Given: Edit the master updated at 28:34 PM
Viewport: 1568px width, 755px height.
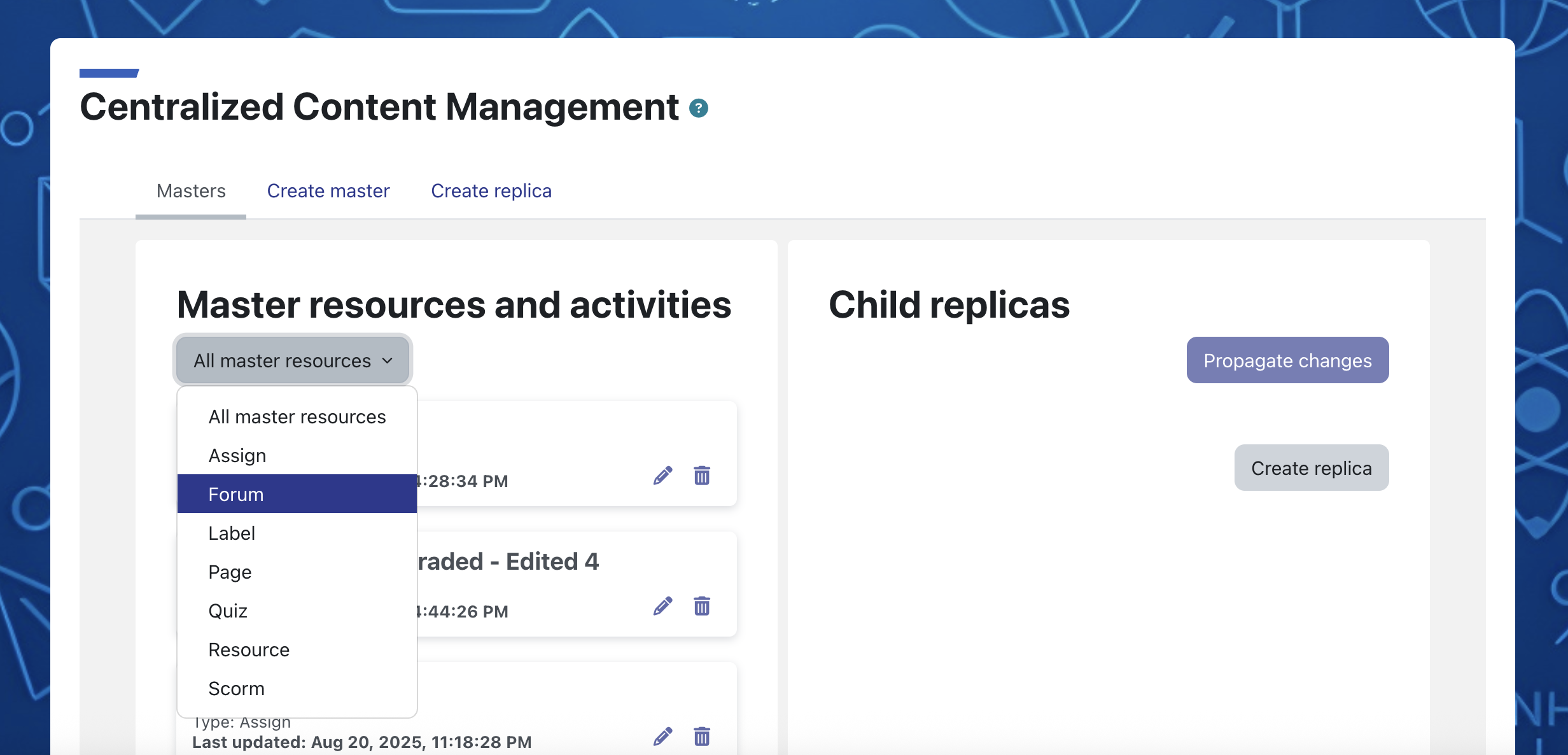Looking at the screenshot, I should pos(663,476).
